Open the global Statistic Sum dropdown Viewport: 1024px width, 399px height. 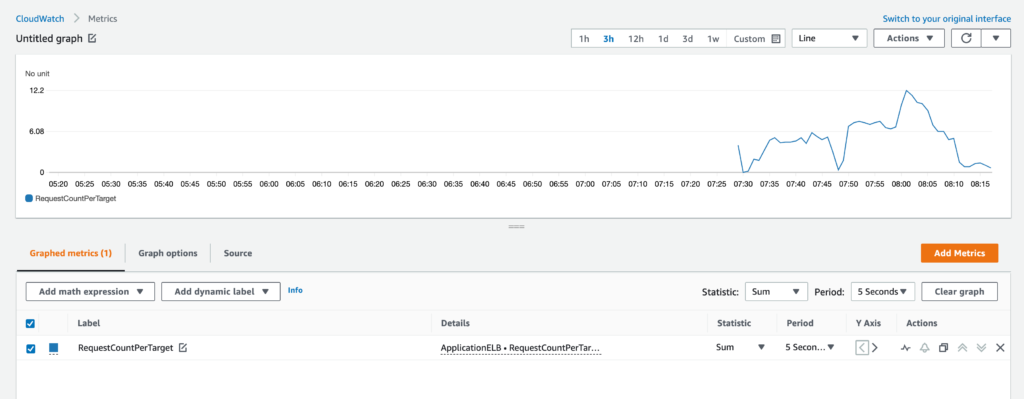(776, 291)
